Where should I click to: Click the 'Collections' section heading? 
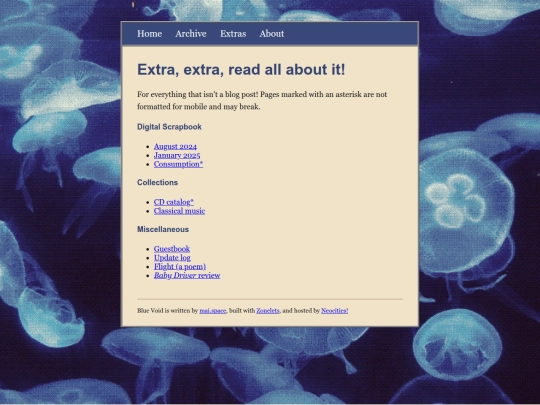[x=157, y=183]
